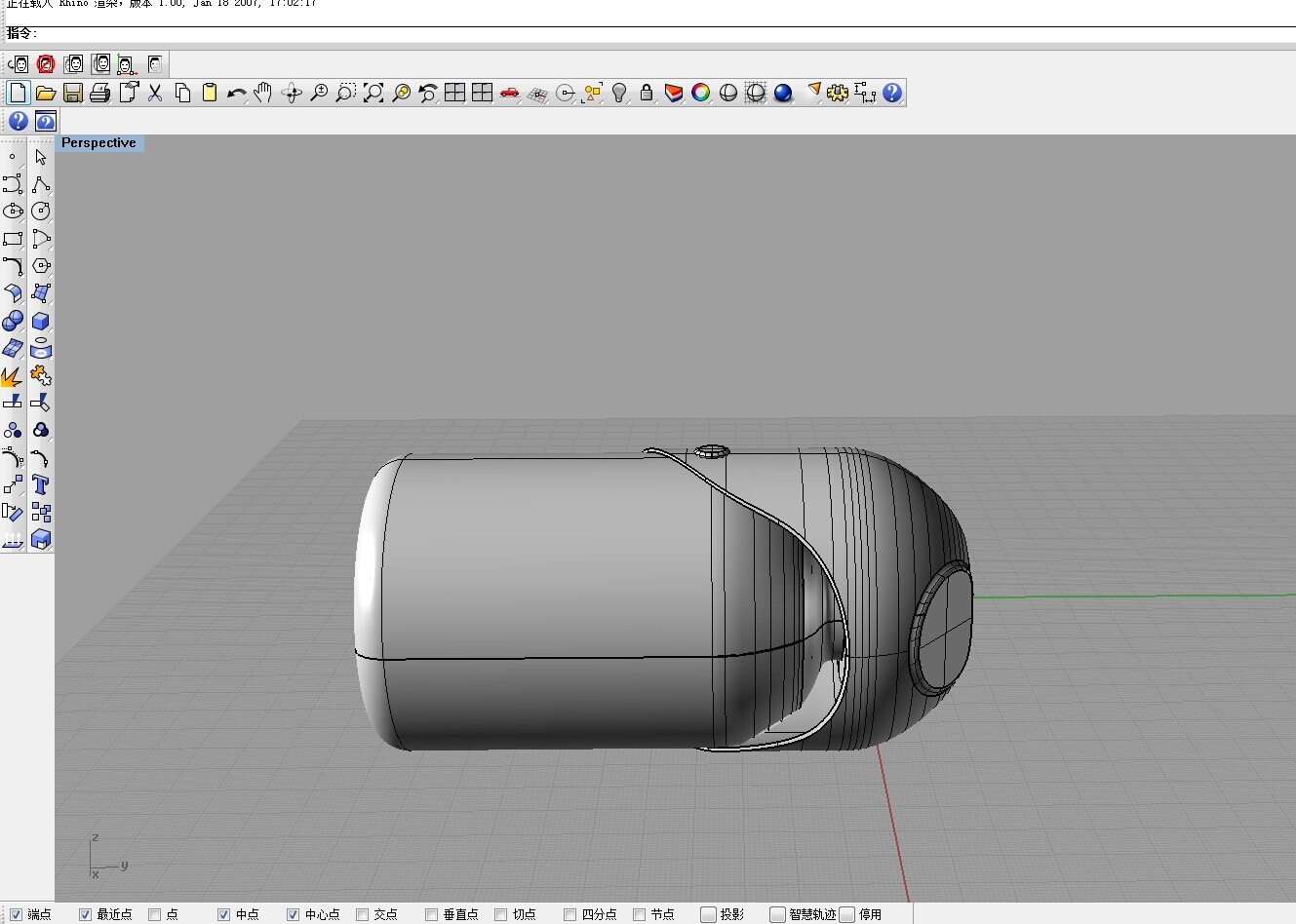Image resolution: width=1296 pixels, height=924 pixels.
Task: Click the Perspective viewport title
Action: coord(98,142)
